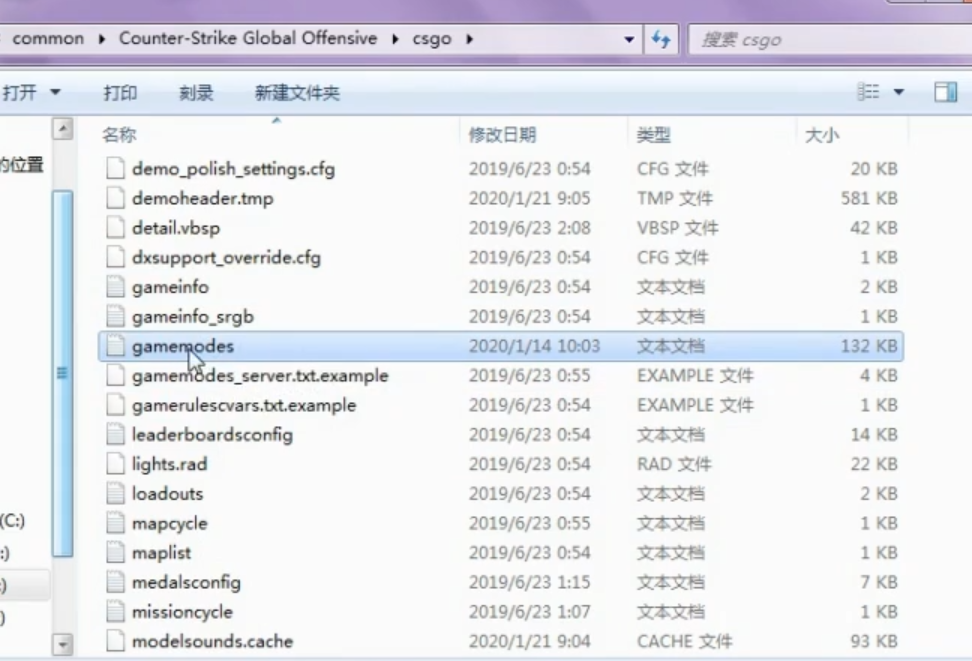Click the 2020/1/21 9:05 date cell
The height and width of the screenshot is (661, 972).
pyautogui.click(x=529, y=198)
